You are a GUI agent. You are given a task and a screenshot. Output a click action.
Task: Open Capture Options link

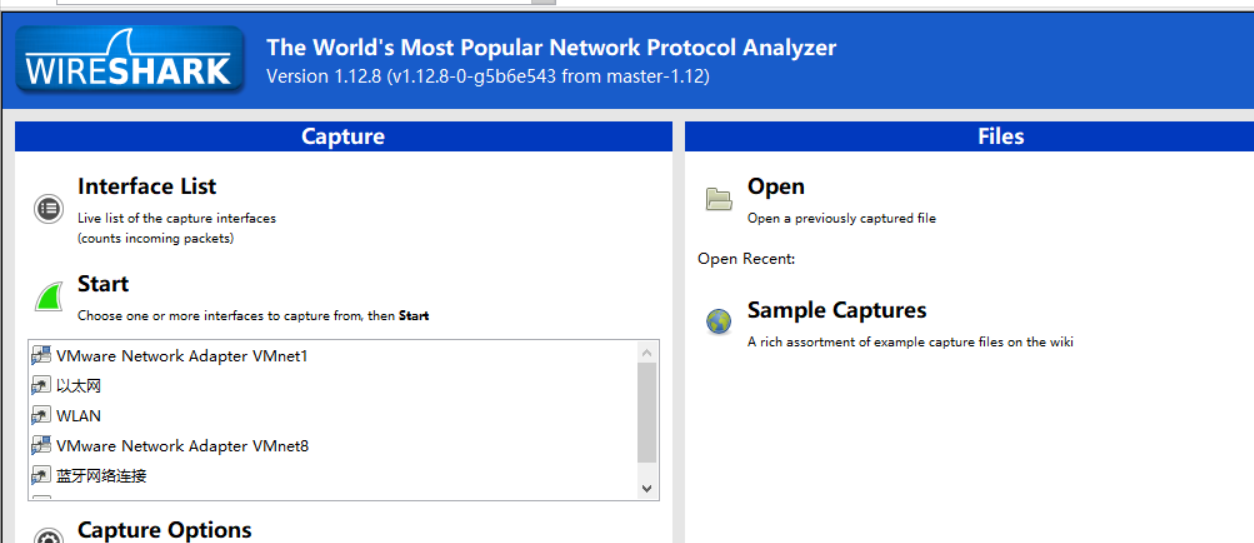[165, 530]
